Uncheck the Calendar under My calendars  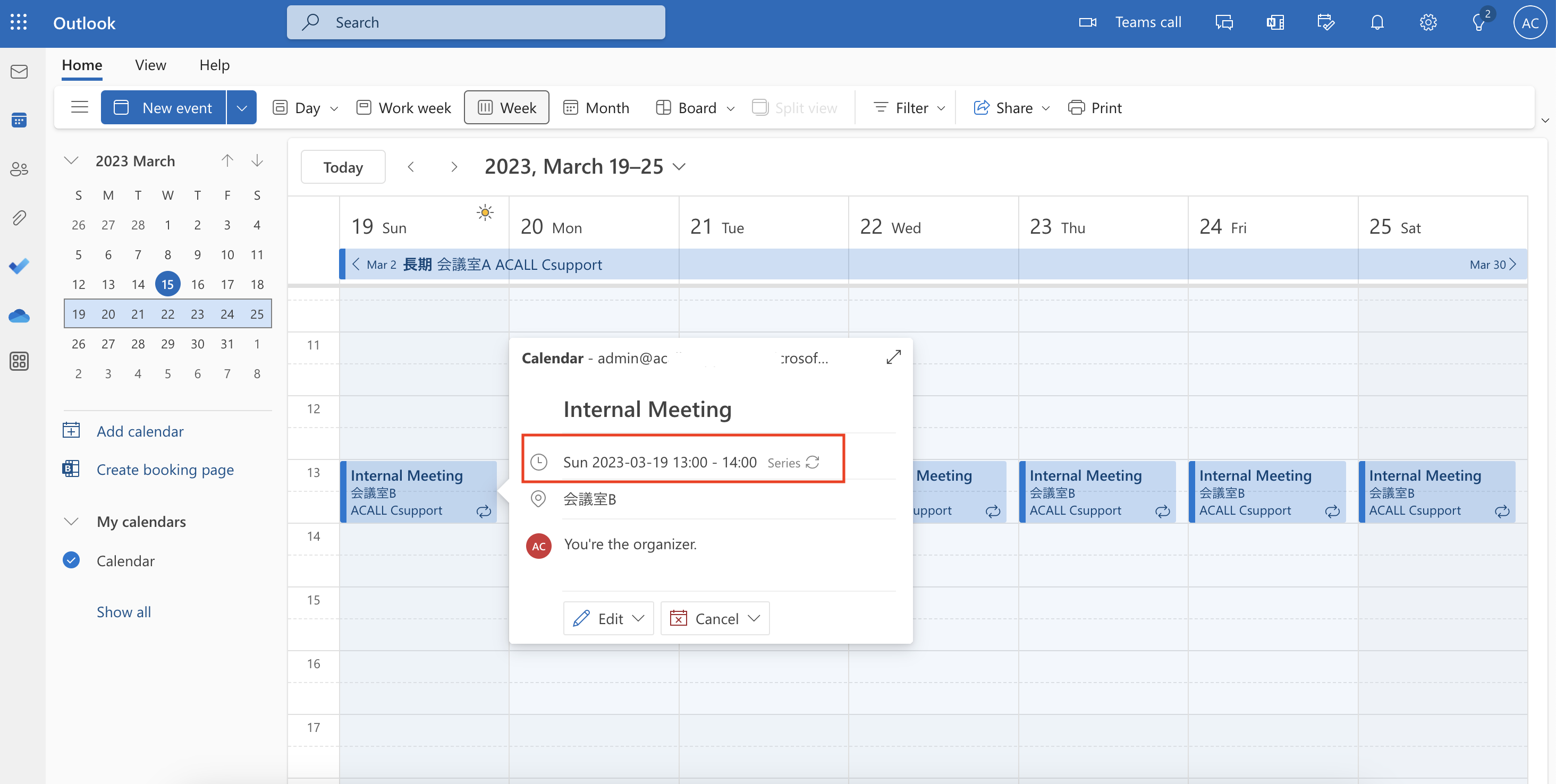coord(71,560)
